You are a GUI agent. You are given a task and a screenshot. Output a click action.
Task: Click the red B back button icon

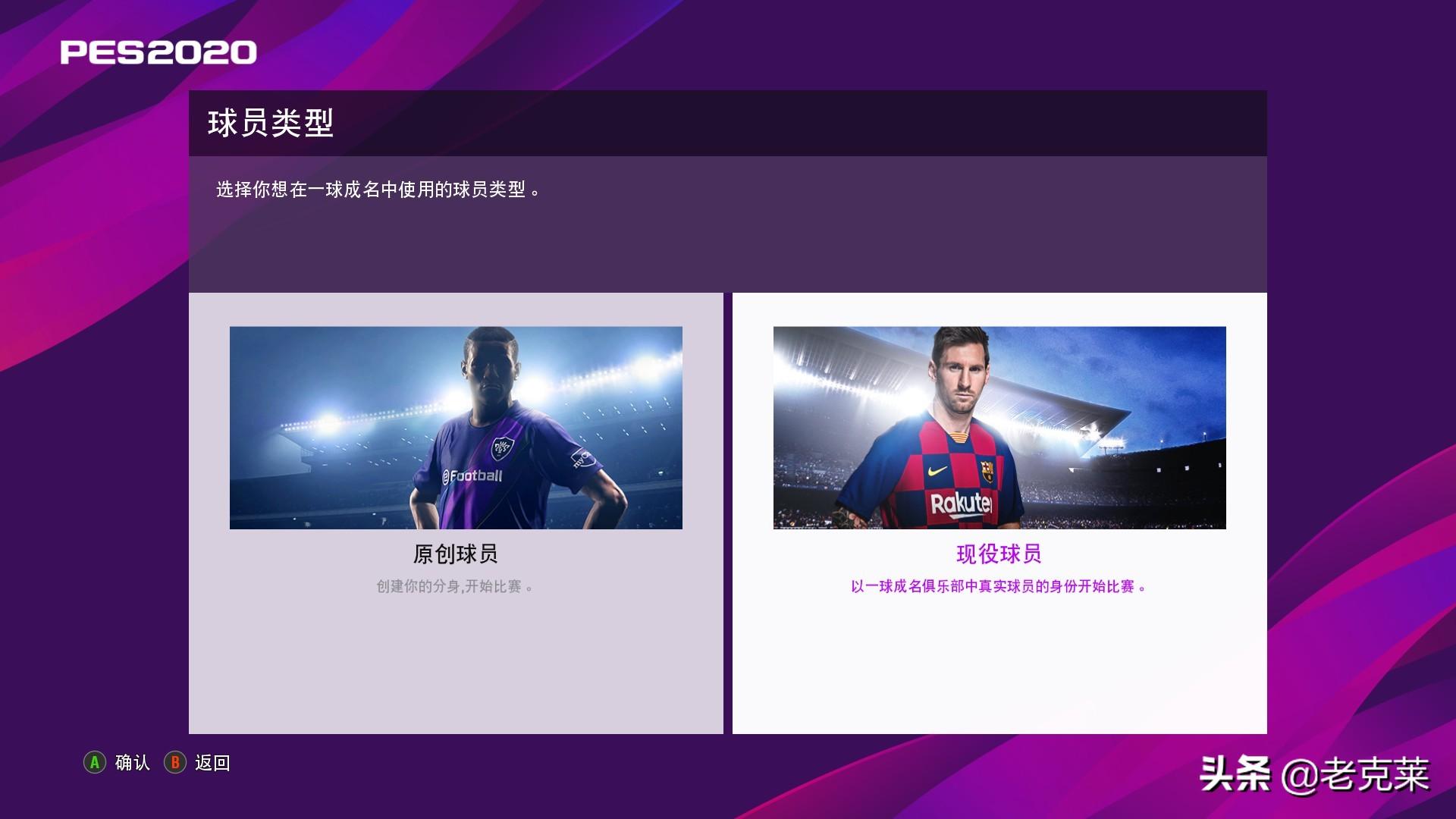(x=175, y=762)
